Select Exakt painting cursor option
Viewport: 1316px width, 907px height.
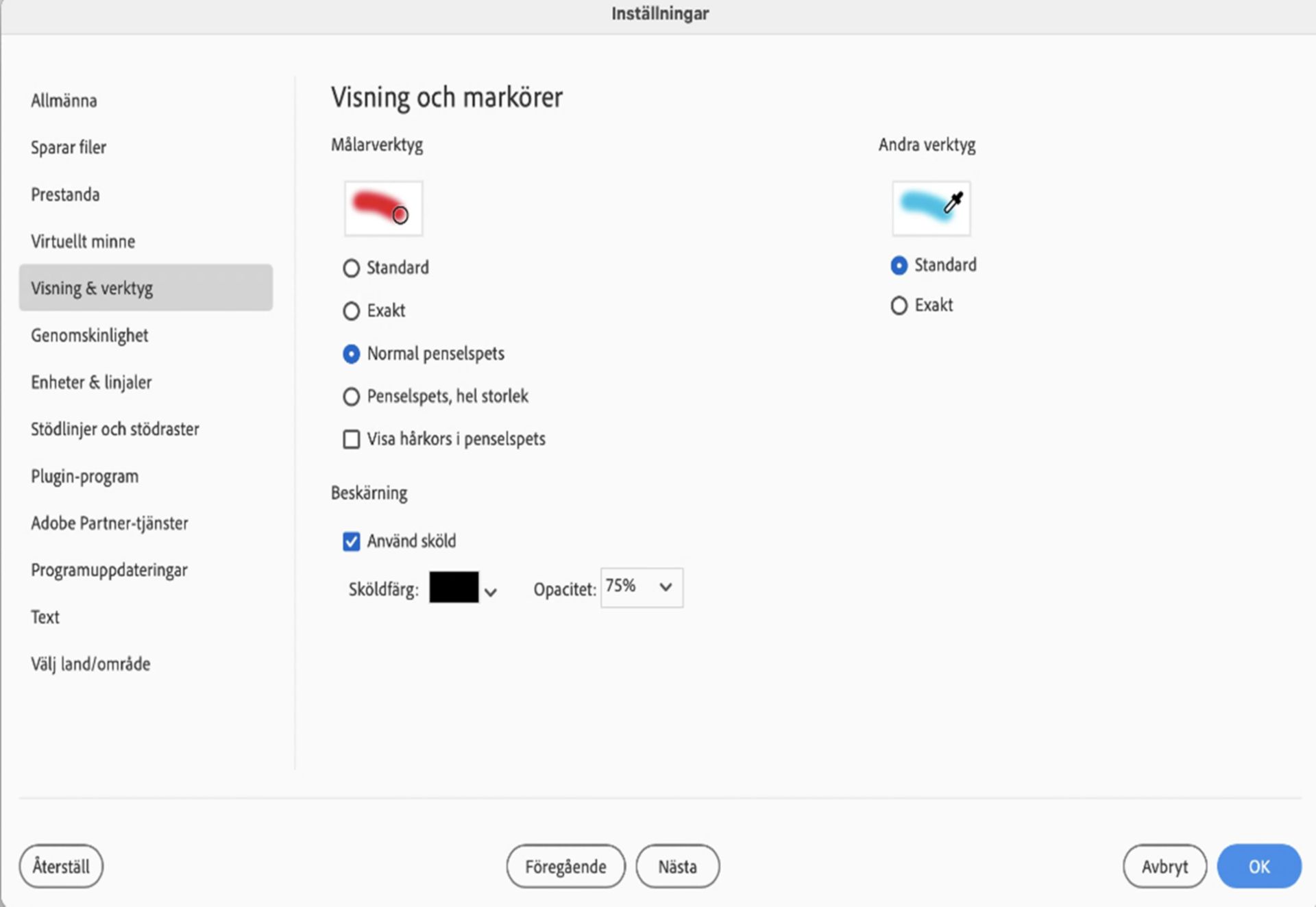click(352, 311)
